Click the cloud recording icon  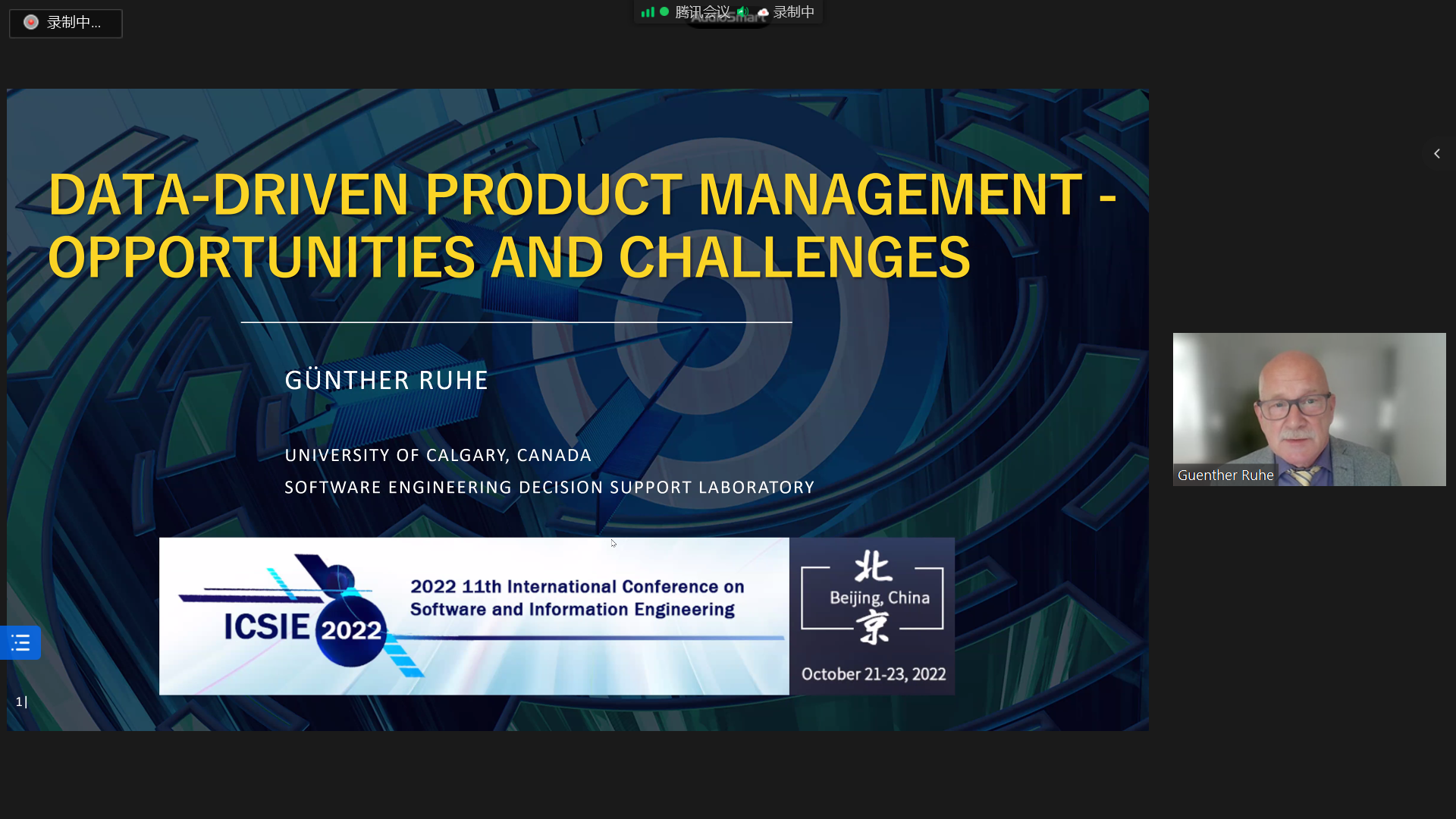(x=763, y=13)
